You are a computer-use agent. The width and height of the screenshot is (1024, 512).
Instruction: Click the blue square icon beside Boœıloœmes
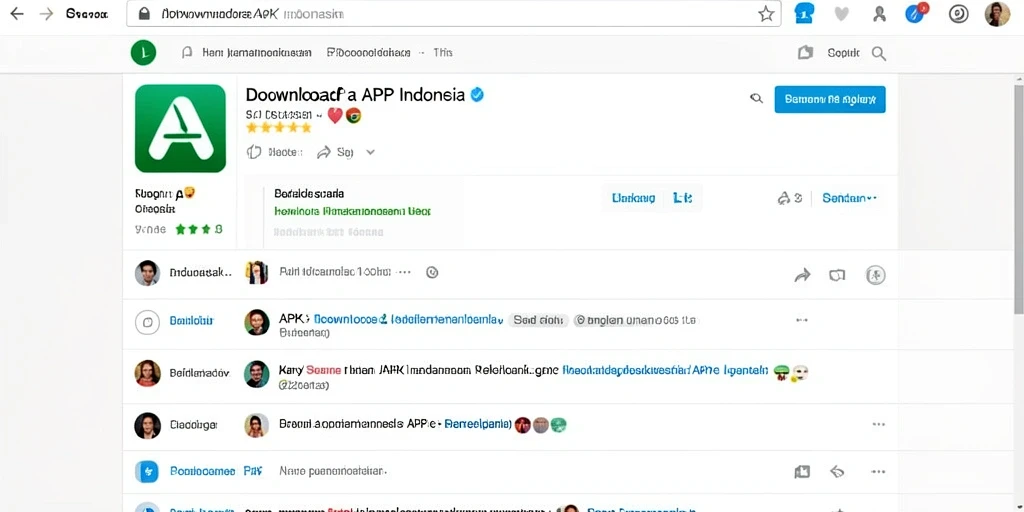(x=147, y=471)
